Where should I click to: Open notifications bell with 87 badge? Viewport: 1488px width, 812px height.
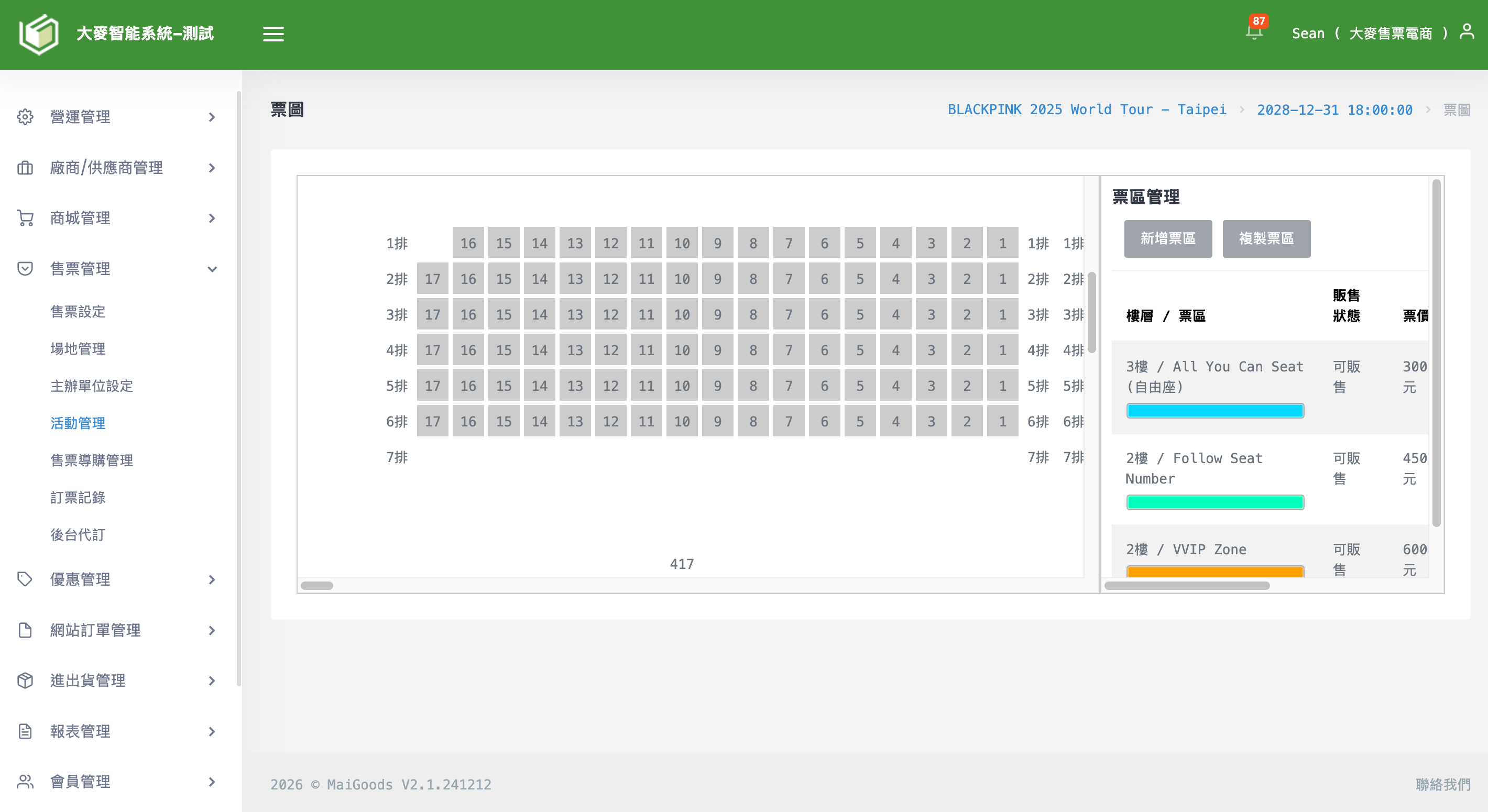[x=1254, y=32]
